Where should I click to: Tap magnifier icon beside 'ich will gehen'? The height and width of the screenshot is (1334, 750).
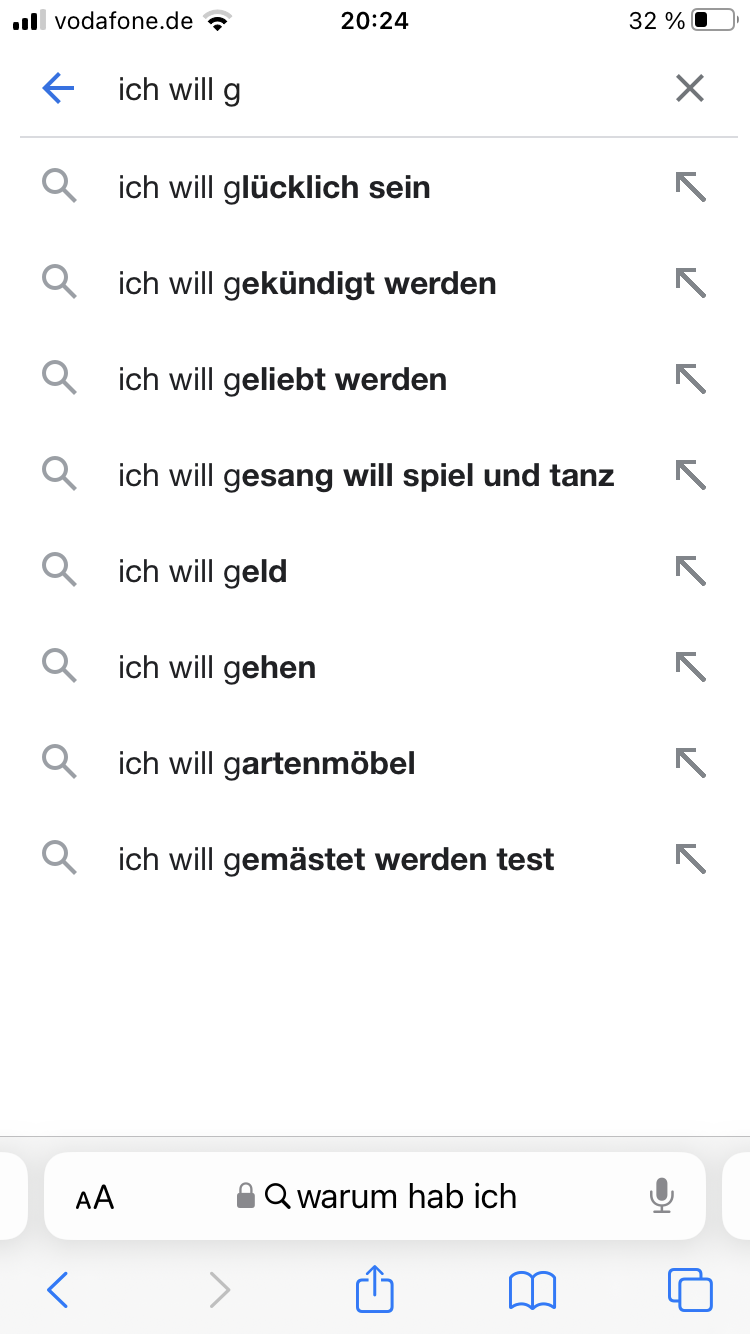[60, 667]
